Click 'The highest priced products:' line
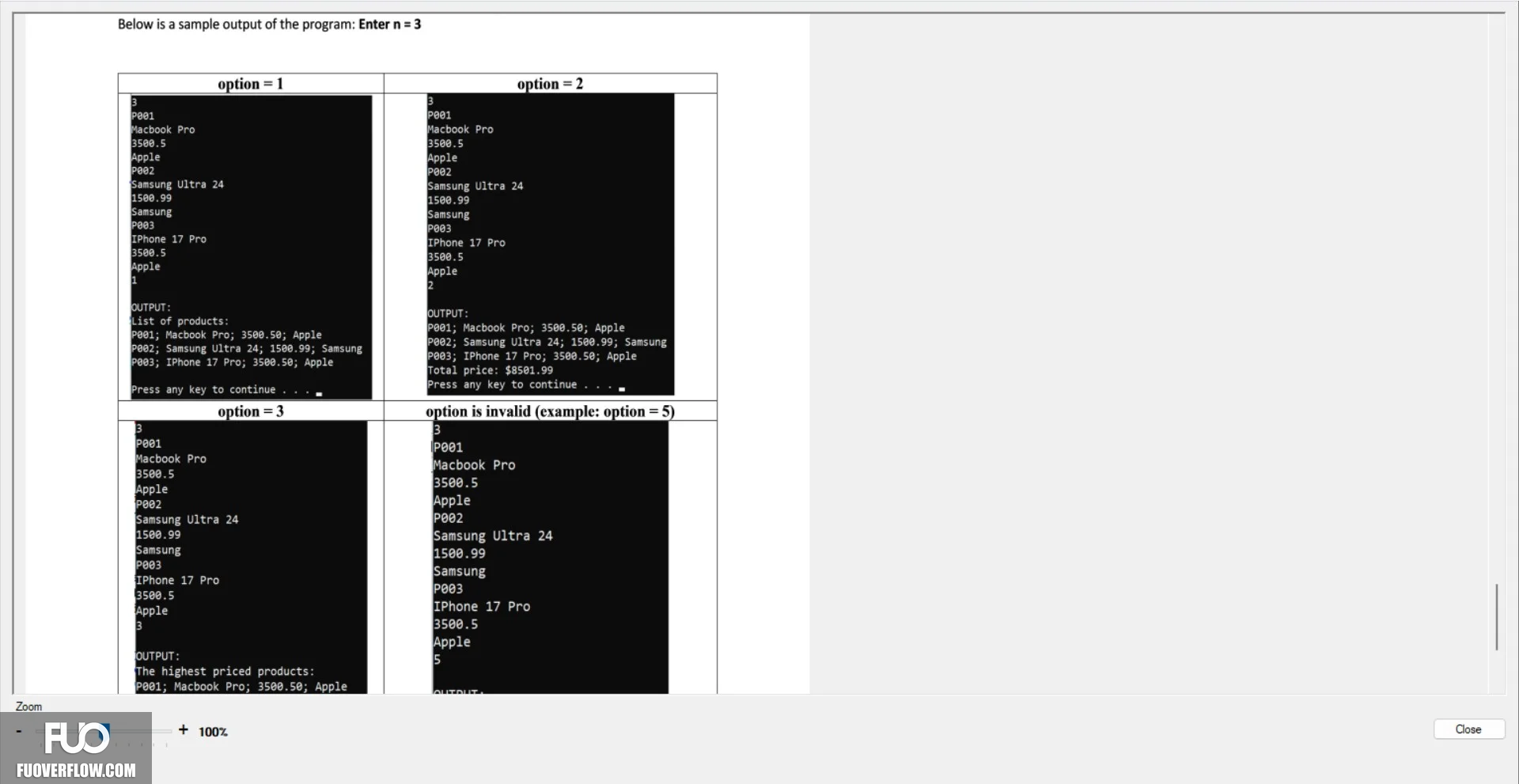This screenshot has width=1519, height=784. [x=225, y=672]
